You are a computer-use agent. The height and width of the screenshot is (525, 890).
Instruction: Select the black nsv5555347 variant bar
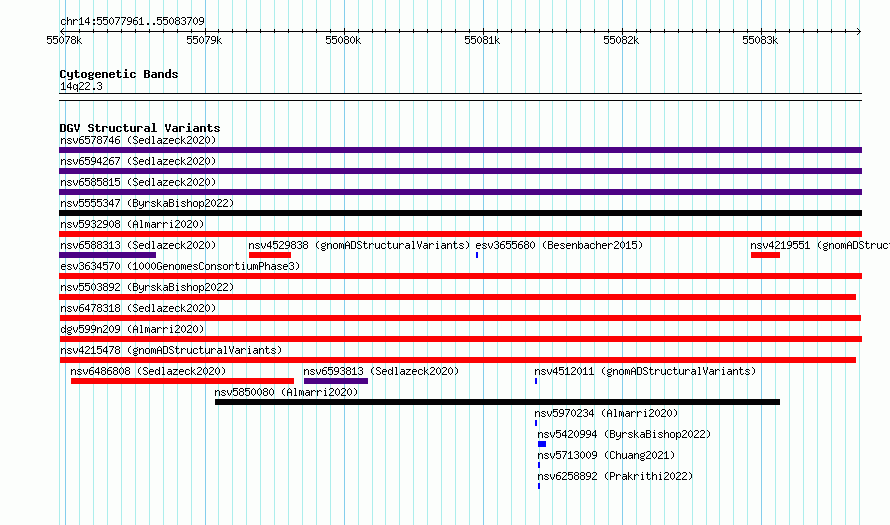[460, 213]
